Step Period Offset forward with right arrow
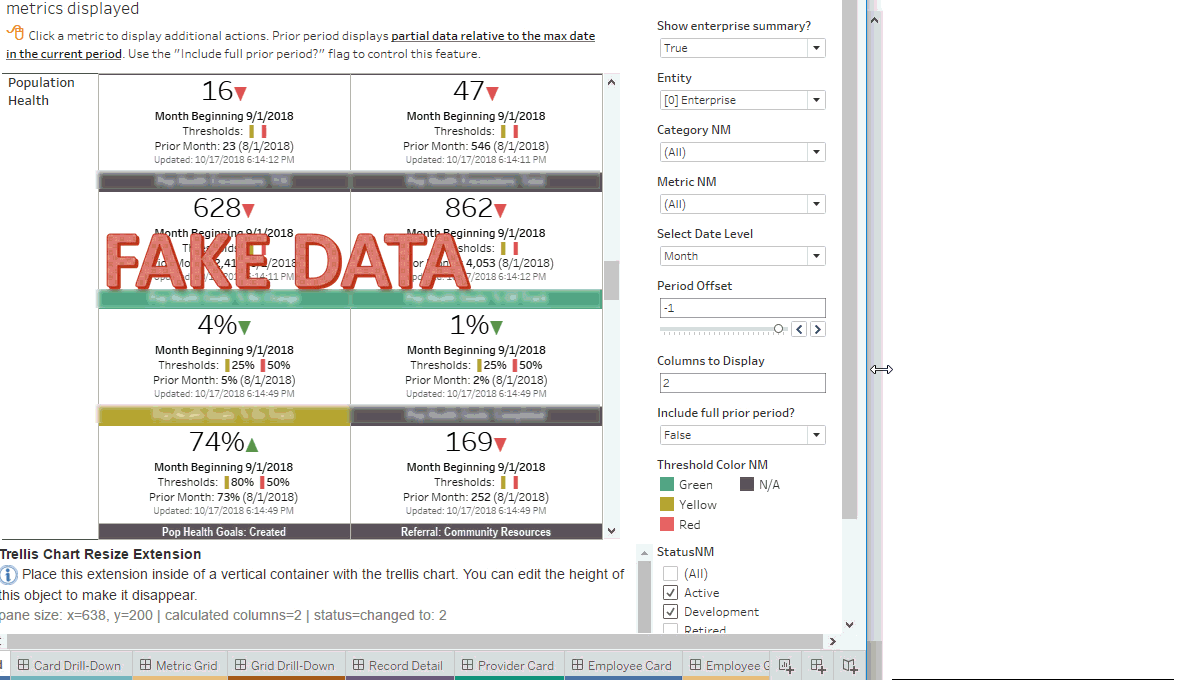The width and height of the screenshot is (1200, 680). point(817,329)
